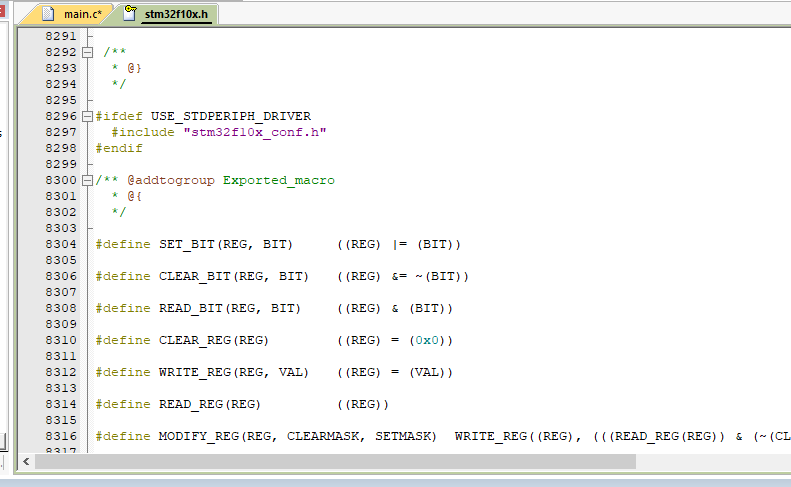Click line number 8296 in the margin

click(61, 116)
